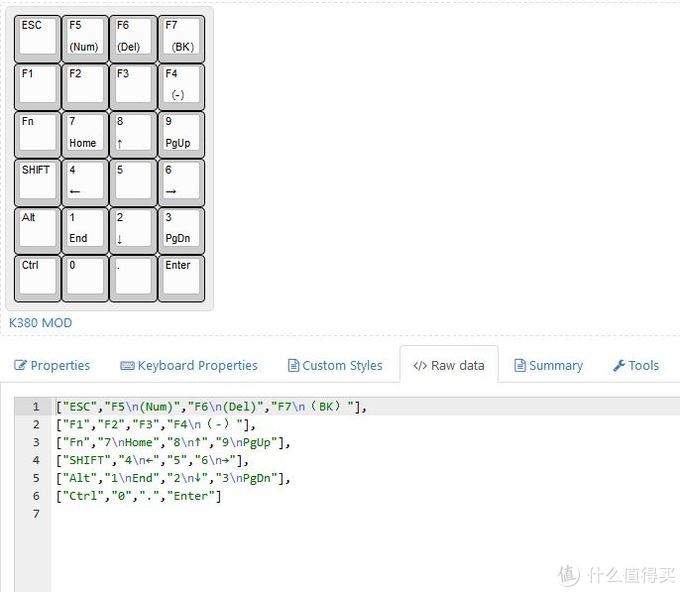The height and width of the screenshot is (592, 680).
Task: Select the F6 (Del) key
Action: tap(133, 39)
